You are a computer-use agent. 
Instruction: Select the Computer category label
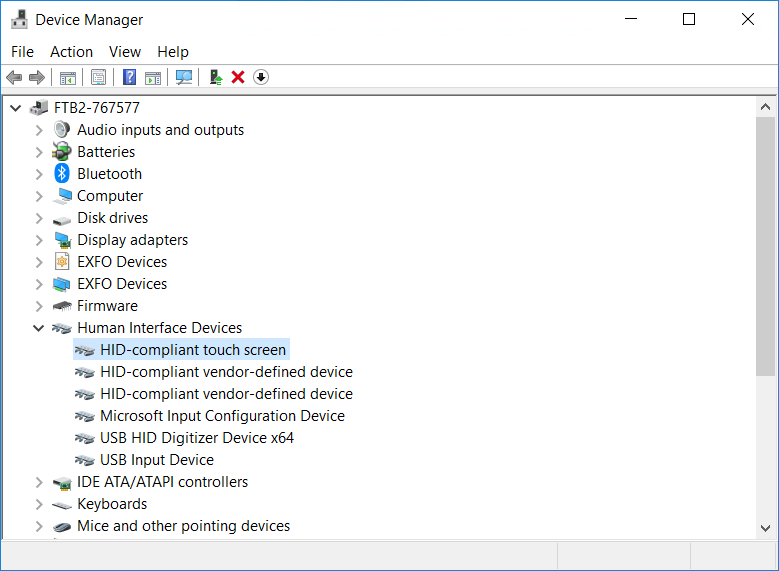(110, 196)
